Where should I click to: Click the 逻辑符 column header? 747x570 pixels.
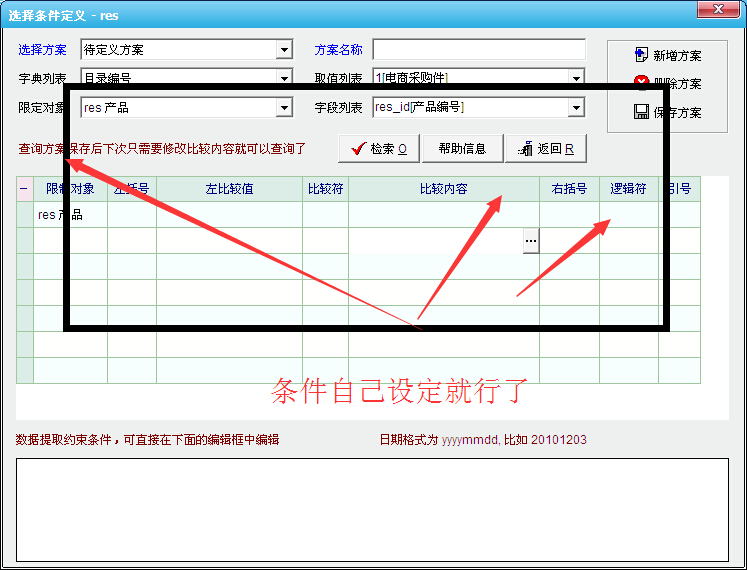(x=628, y=188)
